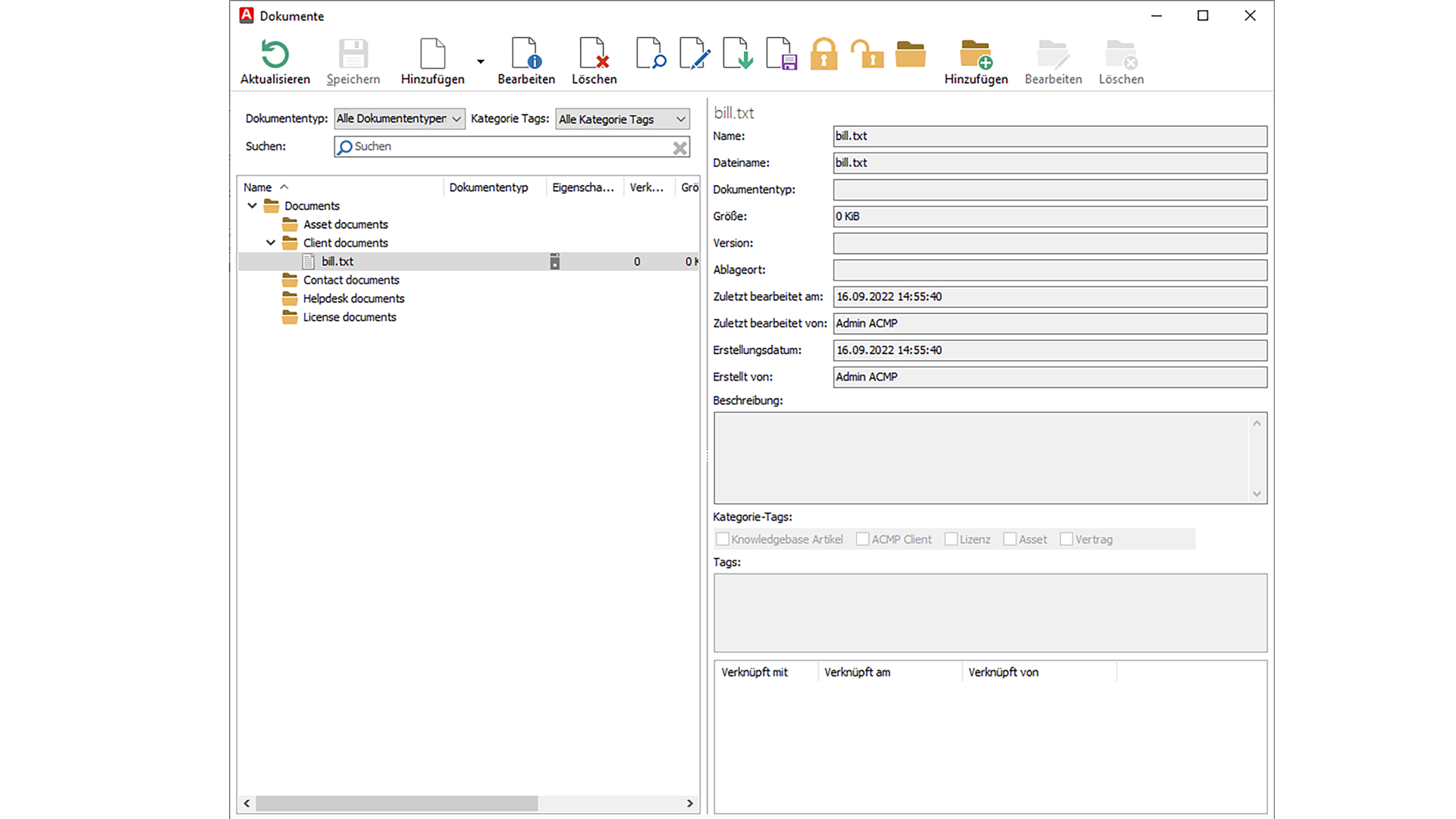Click the bill.txt file icon

[309, 262]
